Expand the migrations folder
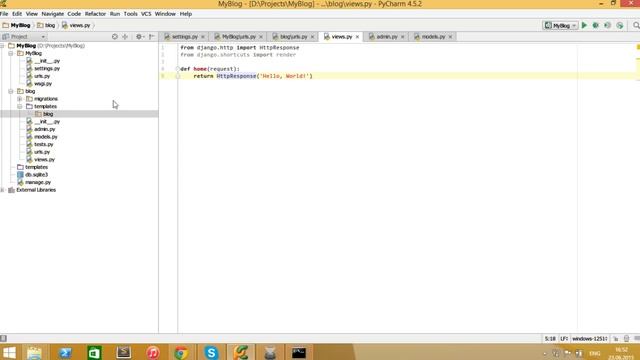 point(20,99)
